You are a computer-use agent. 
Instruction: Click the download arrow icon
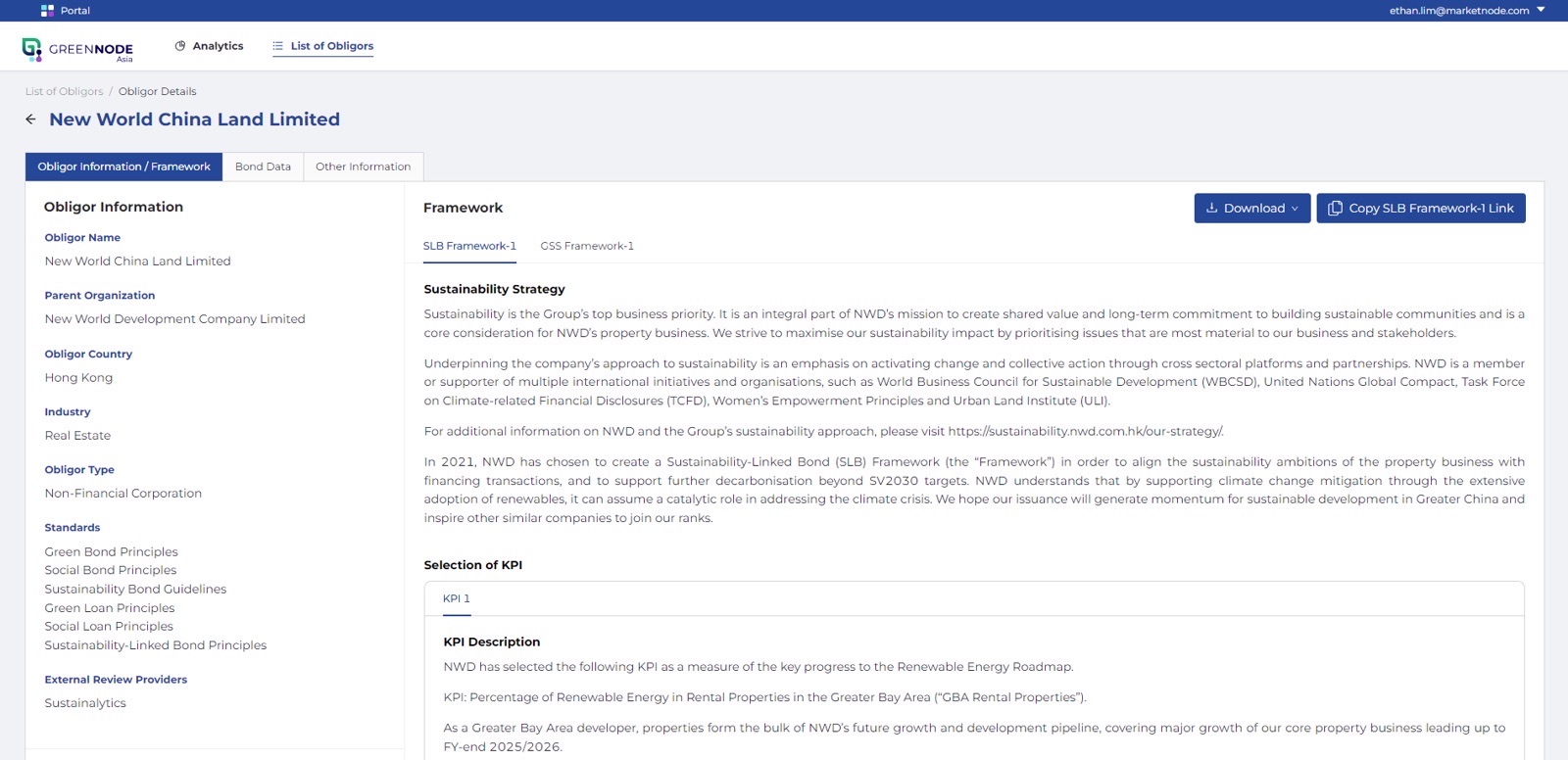pos(1212,208)
